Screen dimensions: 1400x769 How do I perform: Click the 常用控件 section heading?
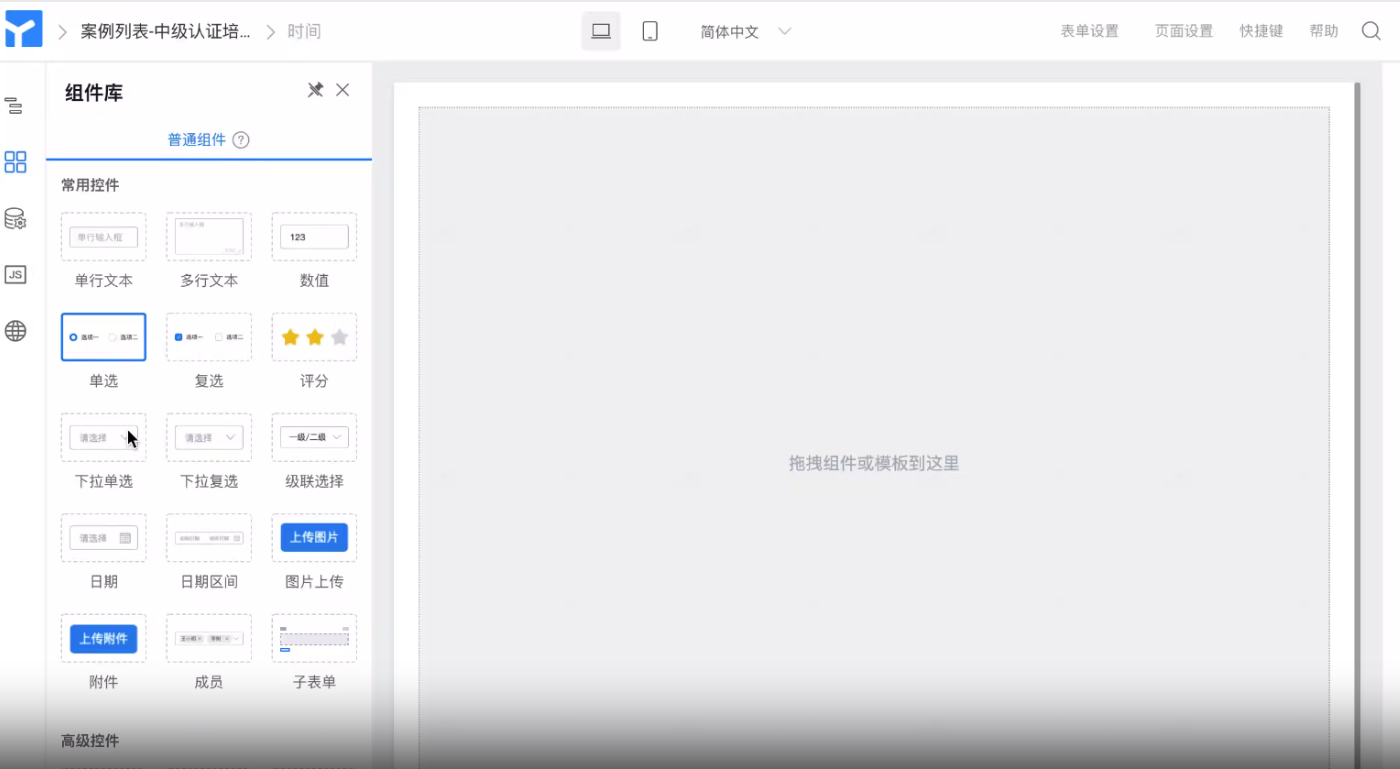tap(90, 185)
